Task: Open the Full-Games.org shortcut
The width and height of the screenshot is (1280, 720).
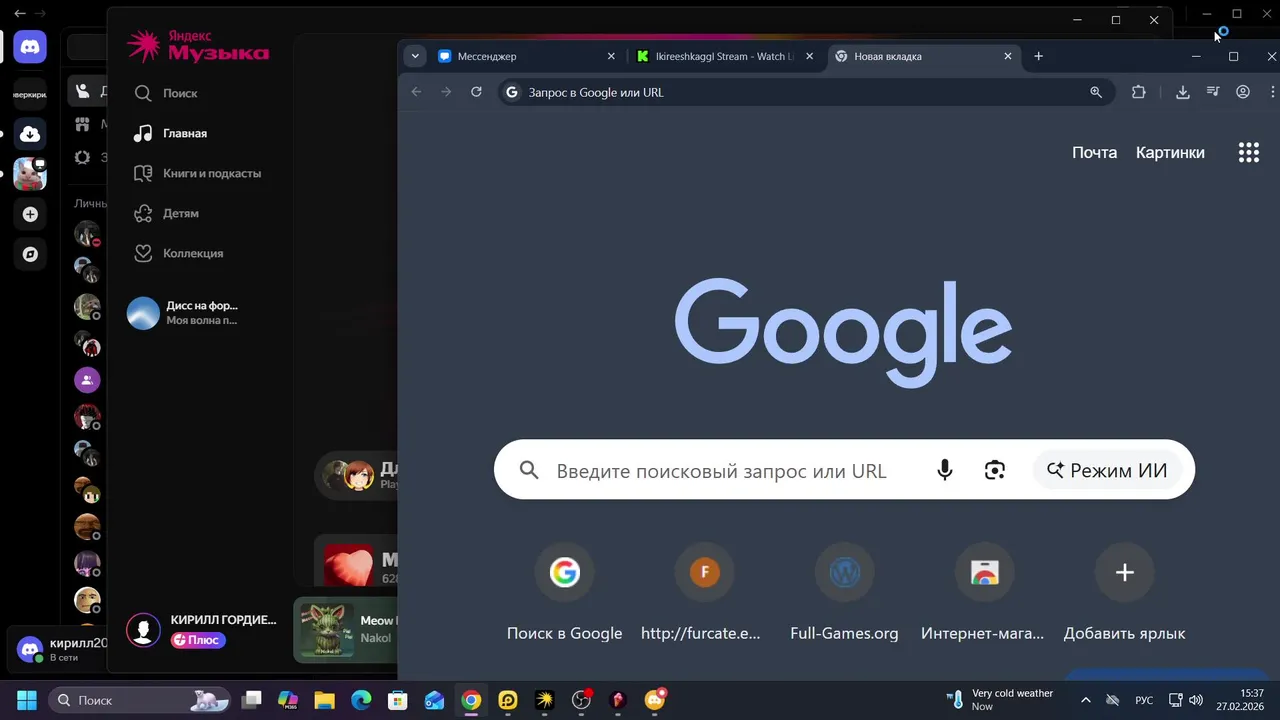Action: coord(844,594)
